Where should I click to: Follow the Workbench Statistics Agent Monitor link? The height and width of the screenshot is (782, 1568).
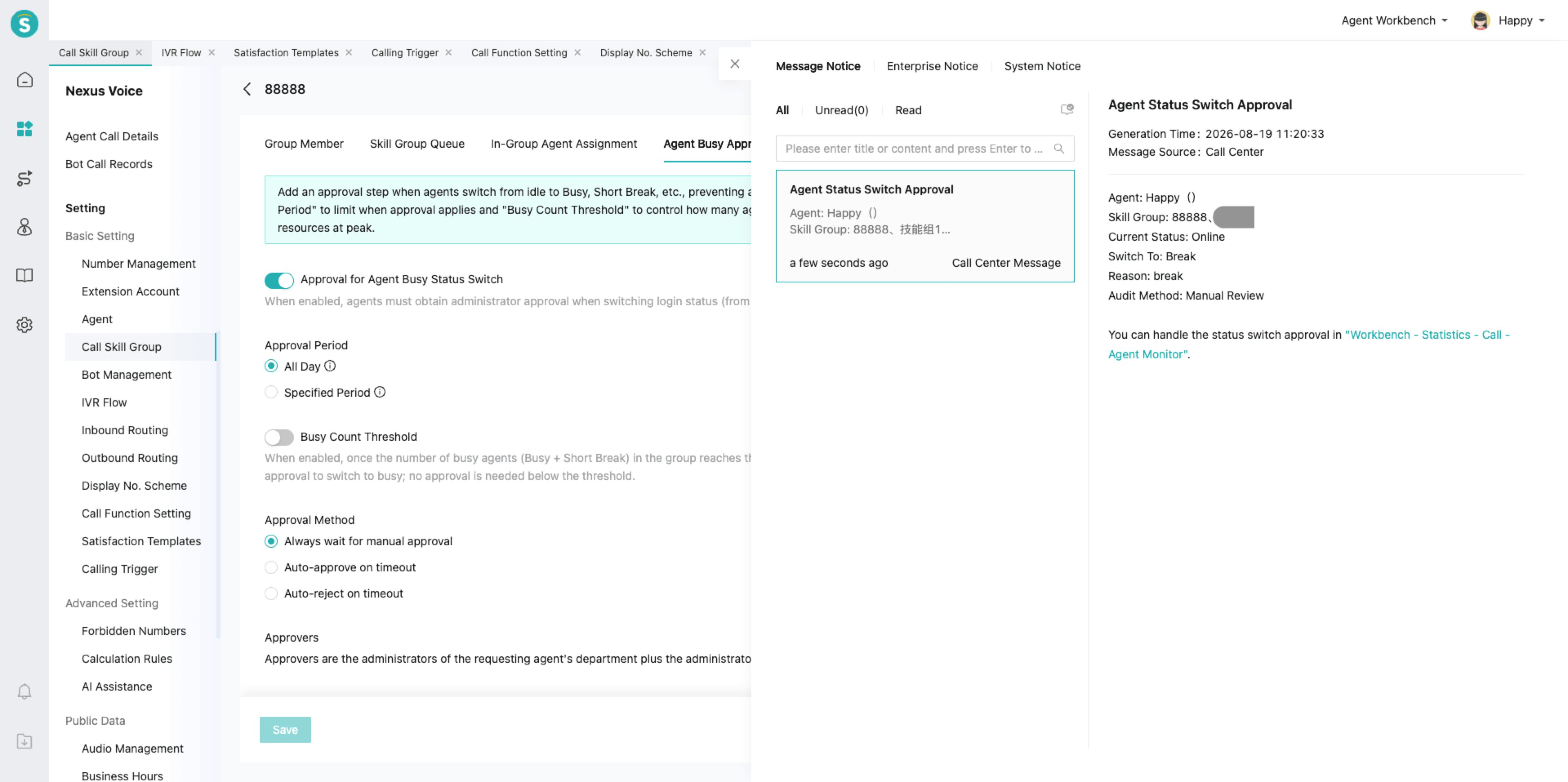[1308, 344]
